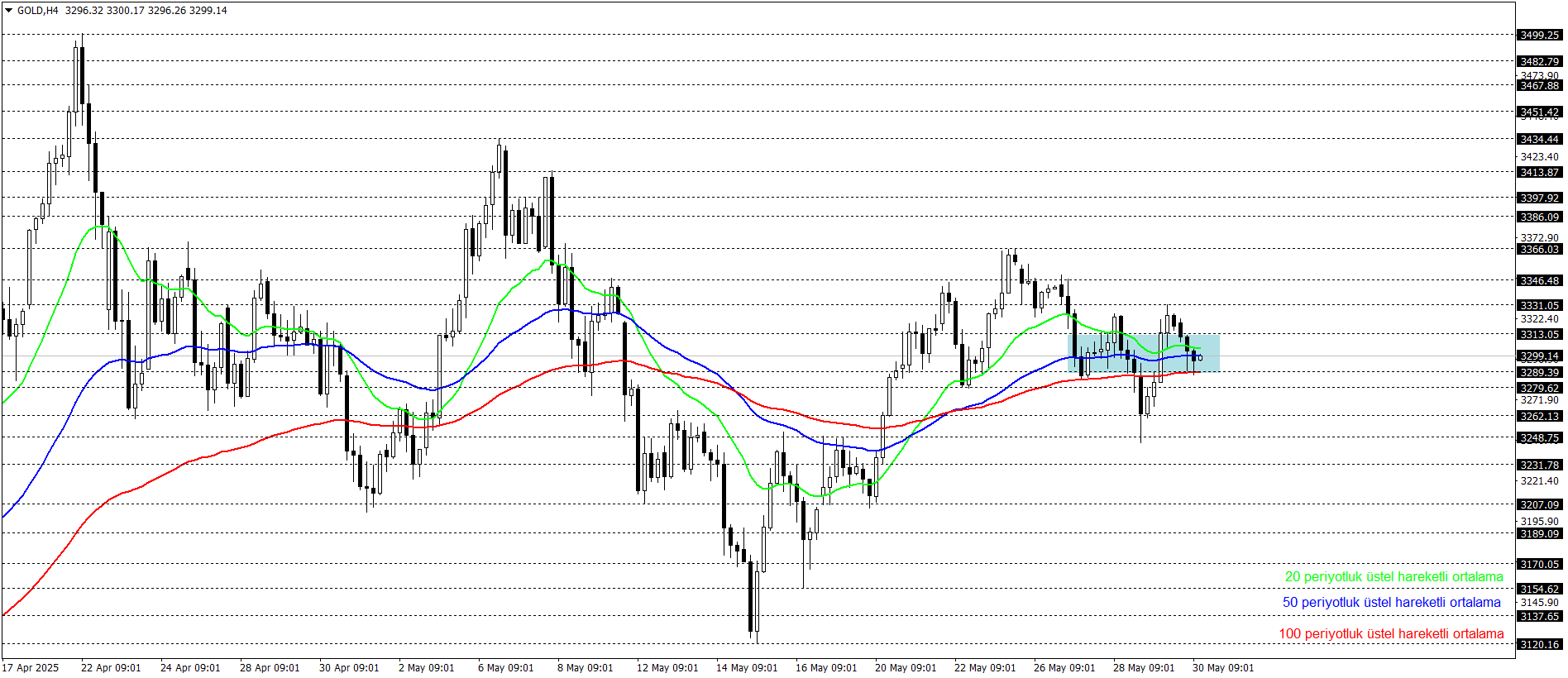Click the '24 Apr 09:01' time axis label

190,668
